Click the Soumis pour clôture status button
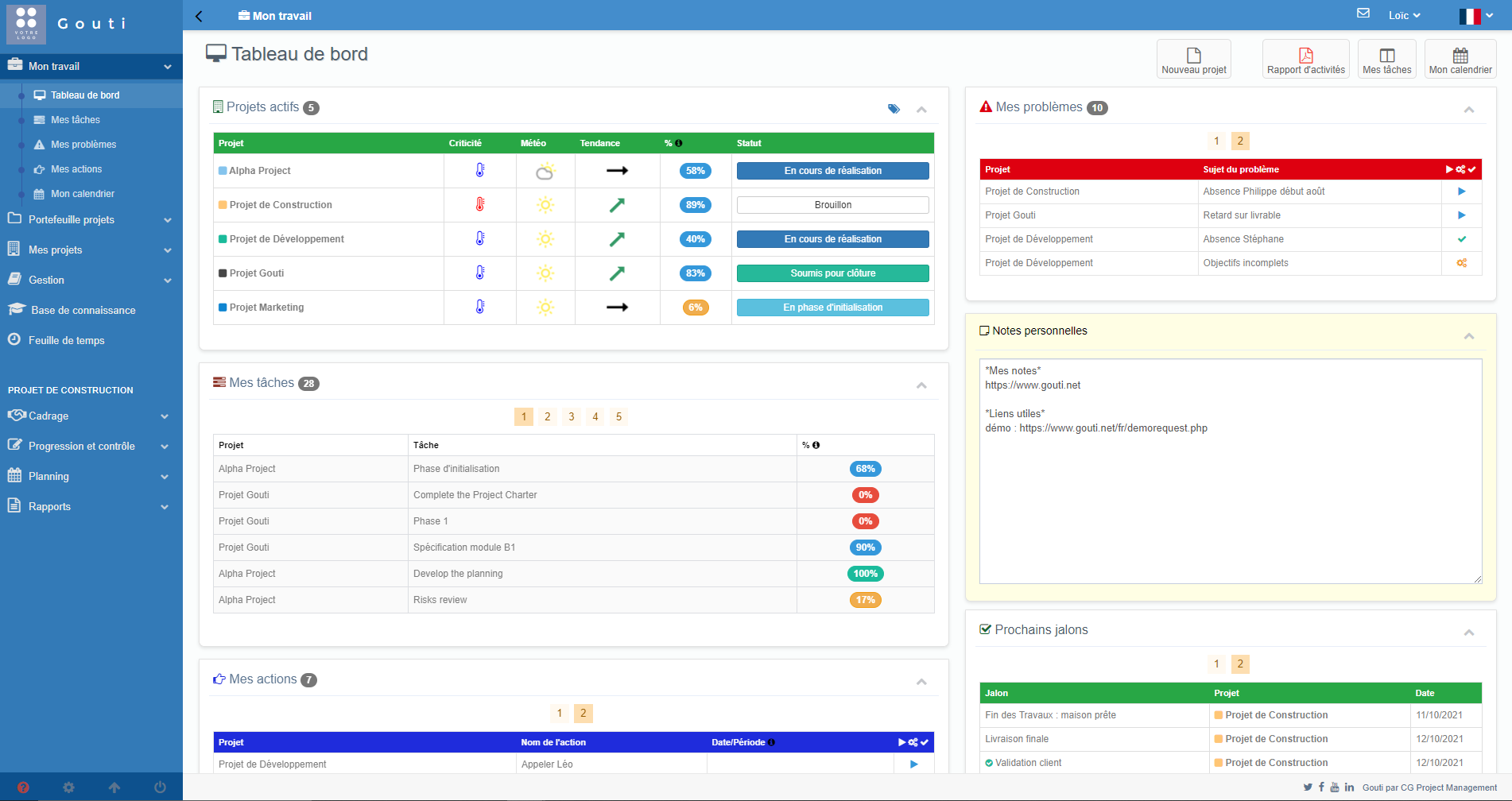Image resolution: width=1512 pixels, height=801 pixels. tap(832, 273)
